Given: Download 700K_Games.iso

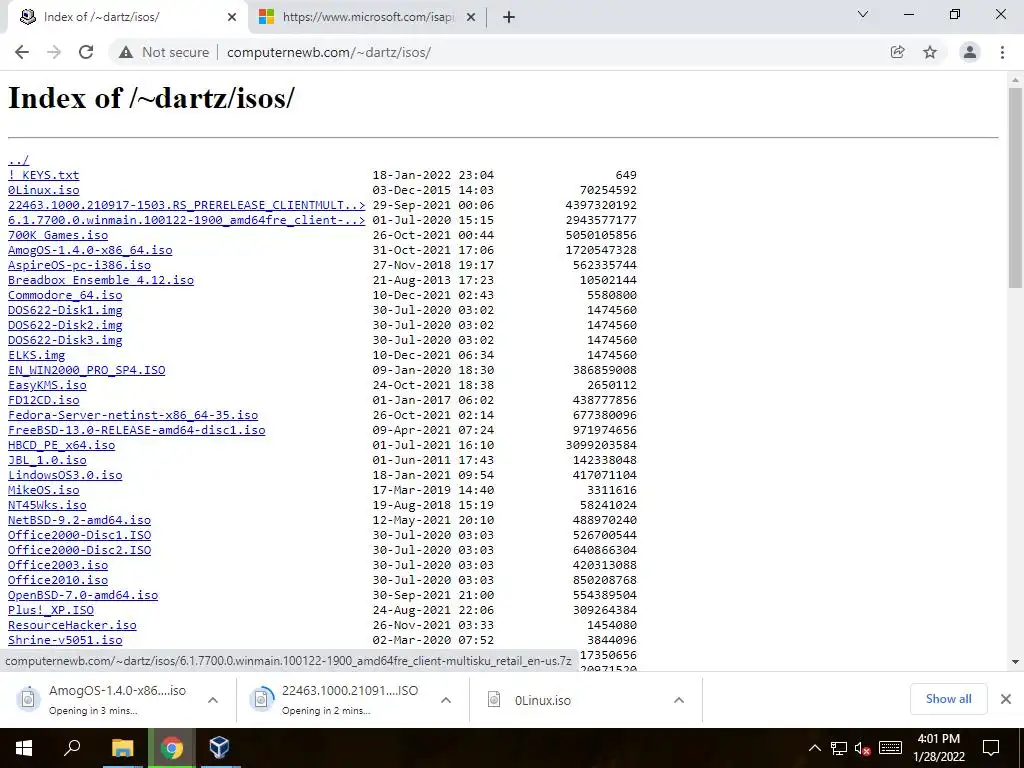Looking at the screenshot, I should coord(58,235).
